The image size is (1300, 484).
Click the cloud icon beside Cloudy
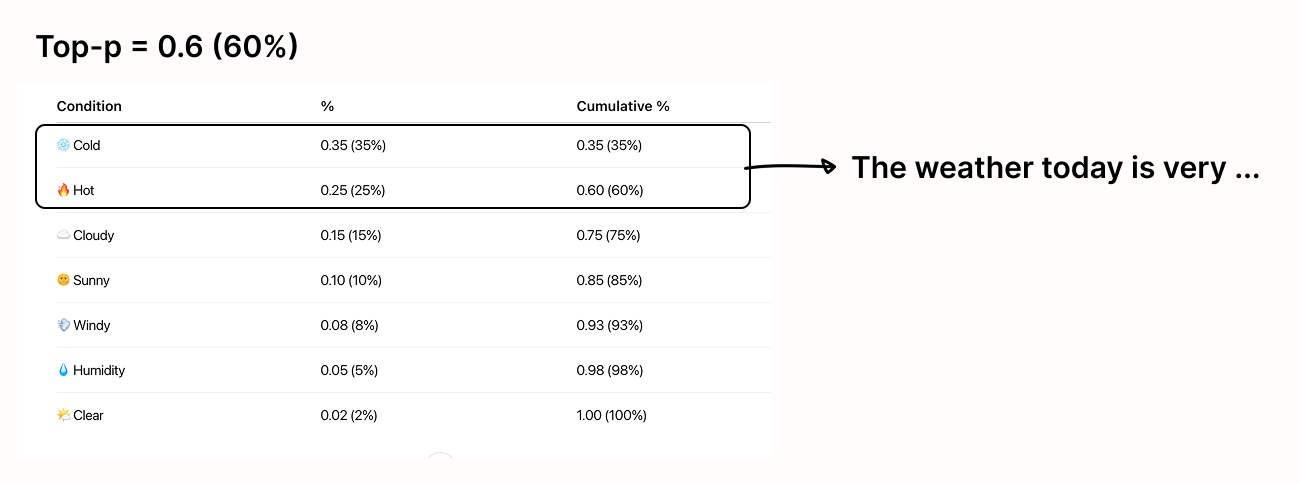[x=64, y=235]
